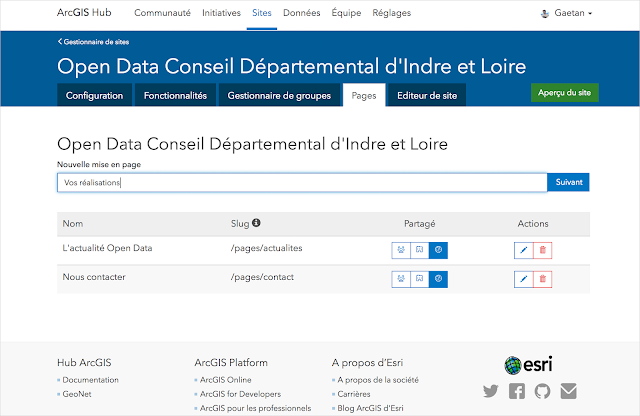Click the pencil icon for Nous contacter
Screen dimensions: 640x416
[524, 279]
